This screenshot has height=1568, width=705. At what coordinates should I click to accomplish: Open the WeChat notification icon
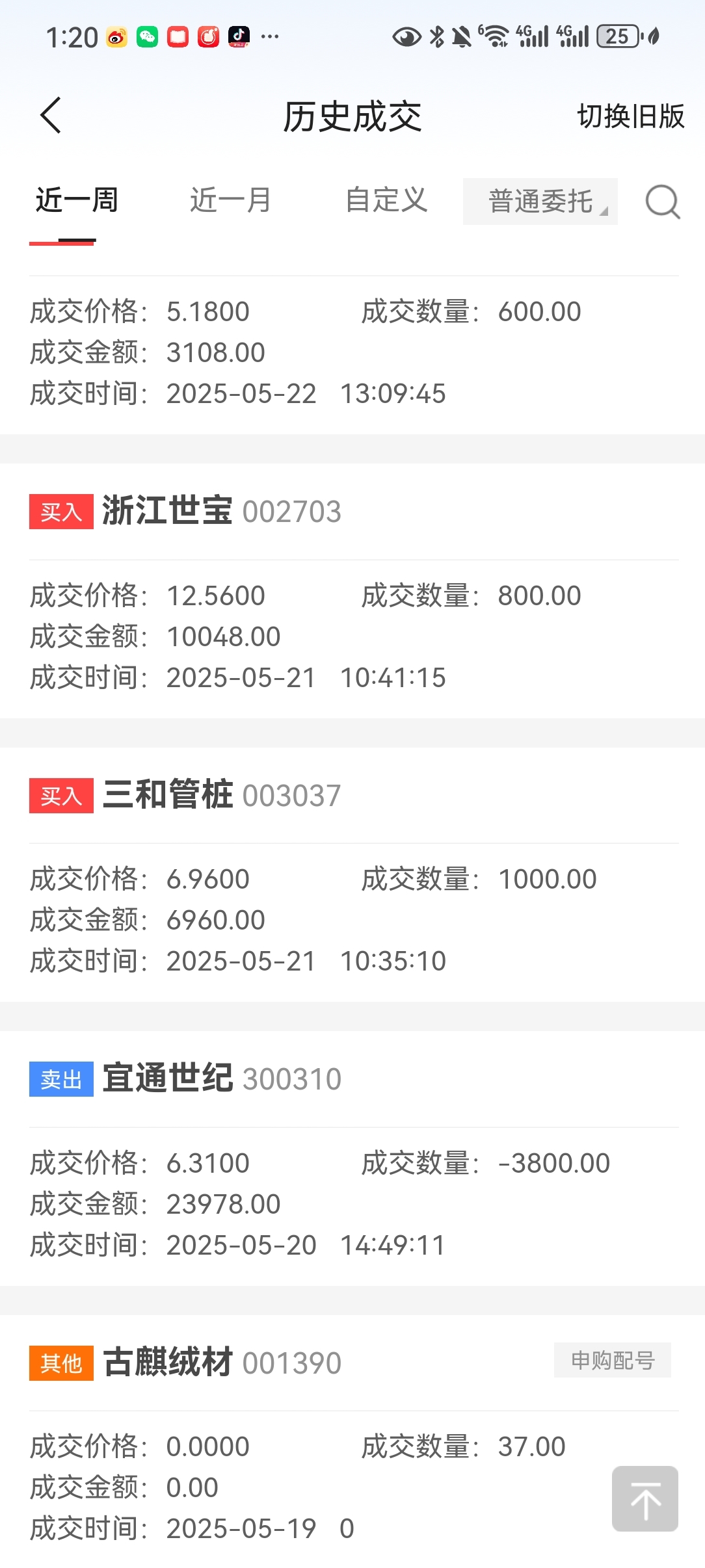coord(148,37)
